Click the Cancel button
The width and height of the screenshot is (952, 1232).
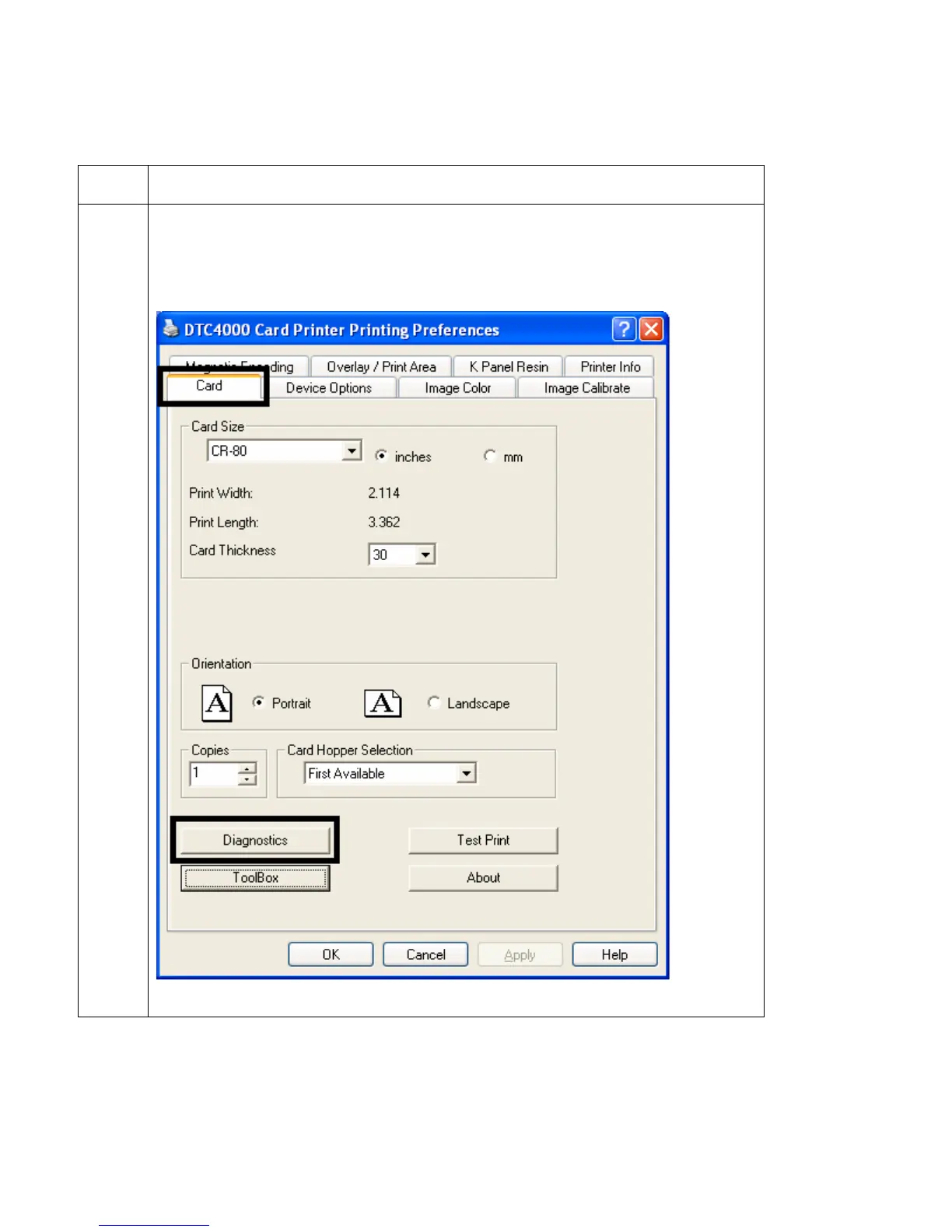point(425,954)
